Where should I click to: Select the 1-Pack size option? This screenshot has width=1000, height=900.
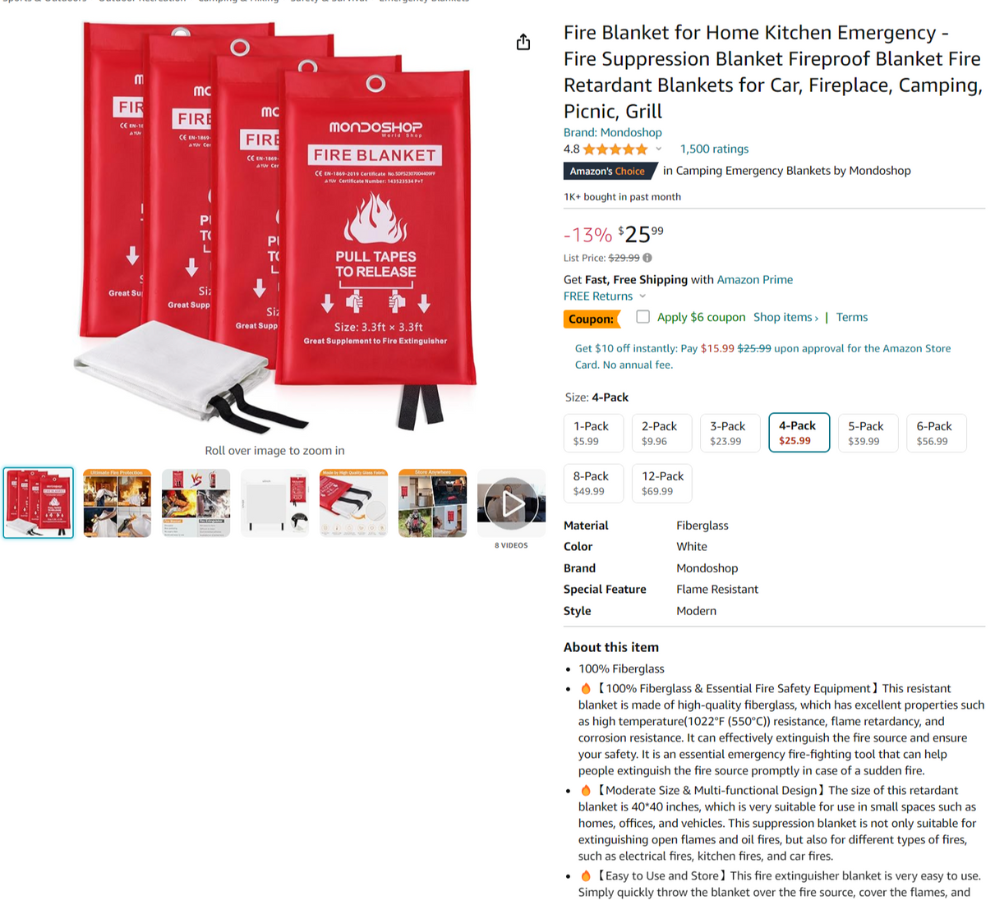pyautogui.click(x=593, y=433)
